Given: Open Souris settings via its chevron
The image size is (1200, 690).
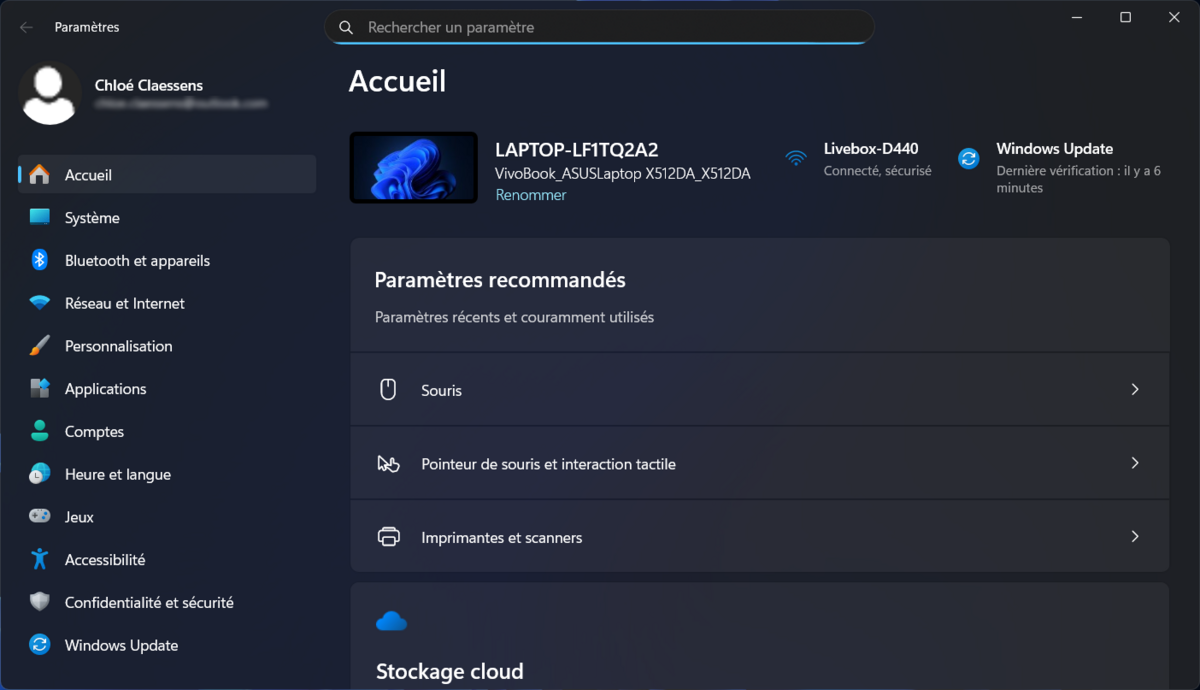Looking at the screenshot, I should [1135, 389].
